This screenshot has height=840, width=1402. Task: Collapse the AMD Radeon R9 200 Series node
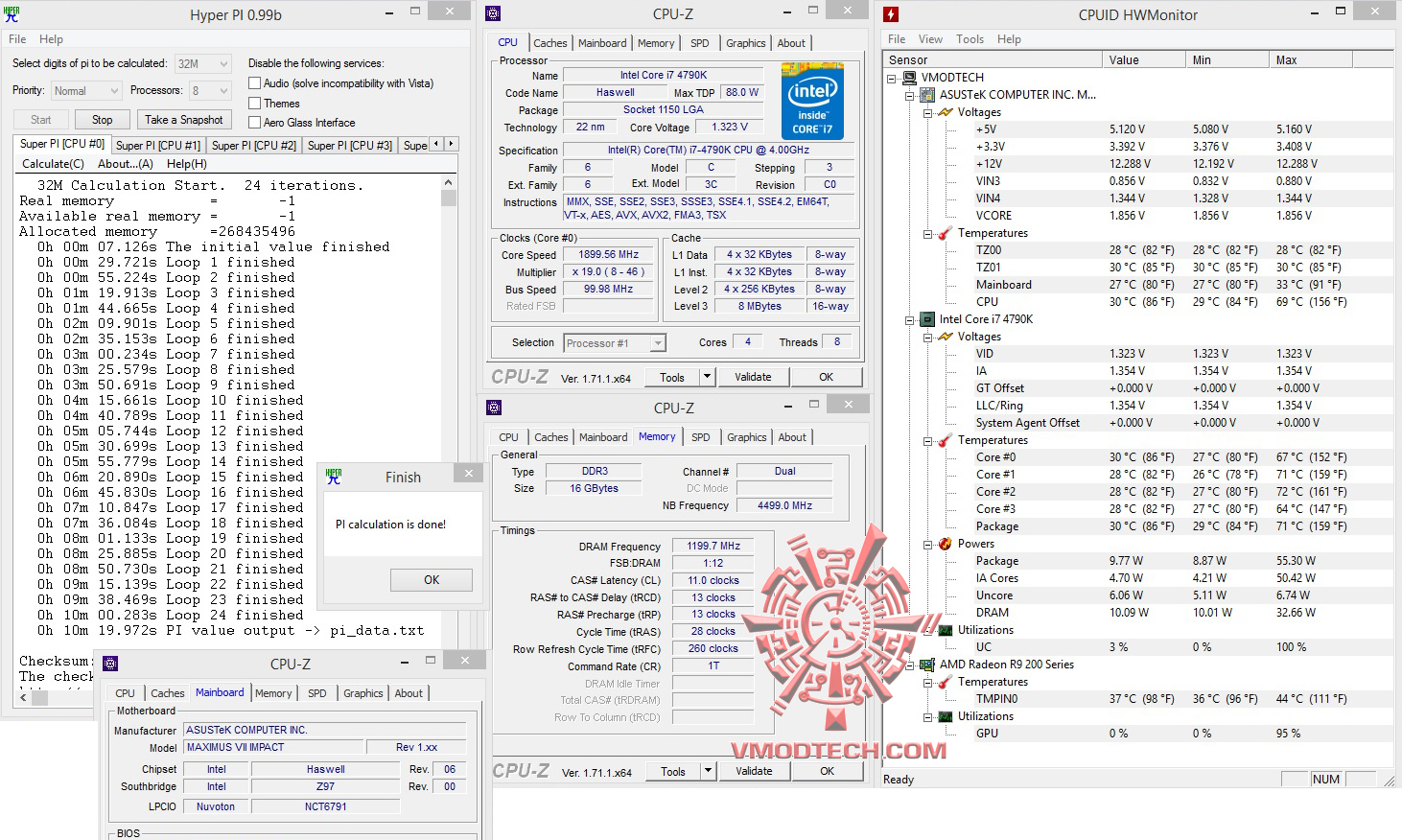tap(909, 665)
